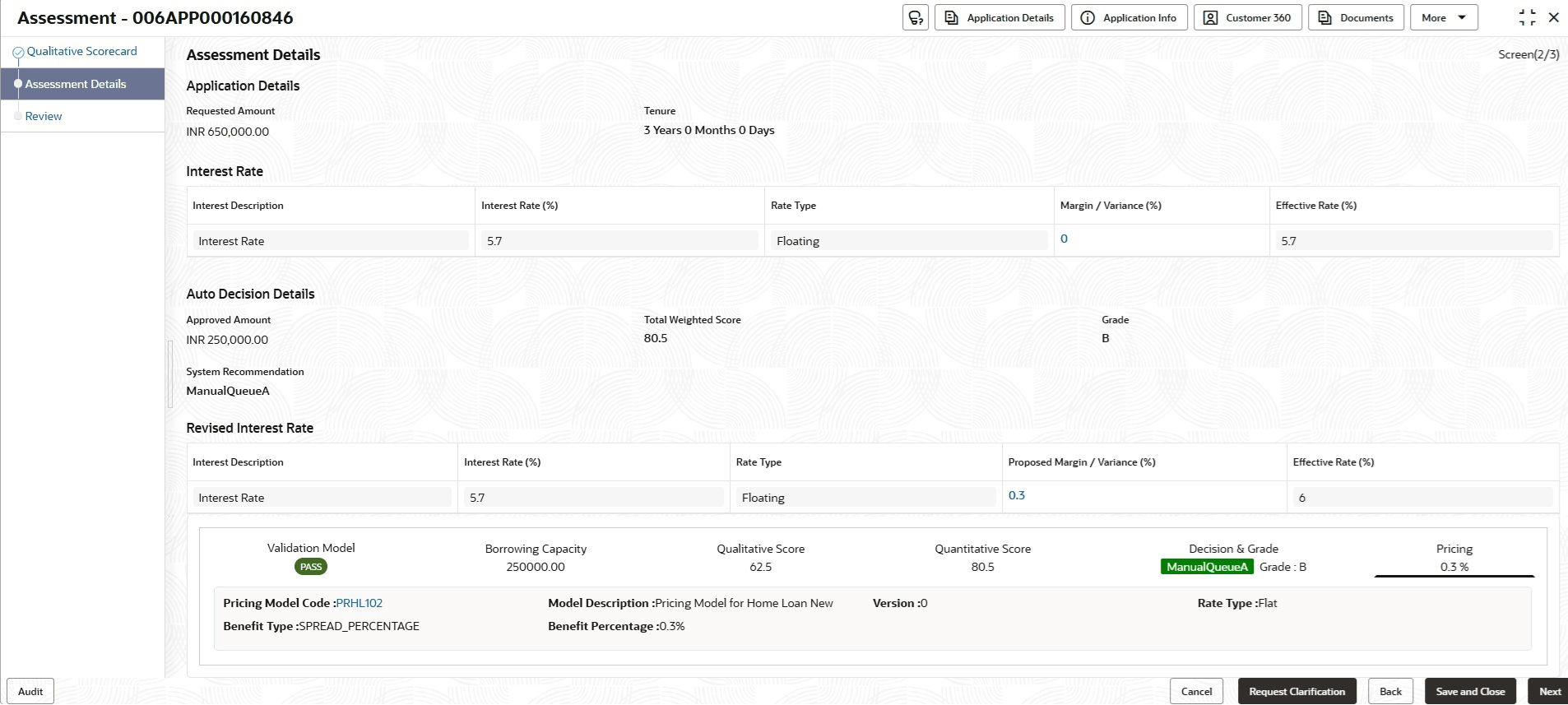Viewport: 1568px width, 705px height.
Task: Click the Qualitative Scorecard completed checkmark icon
Action: [x=18, y=53]
